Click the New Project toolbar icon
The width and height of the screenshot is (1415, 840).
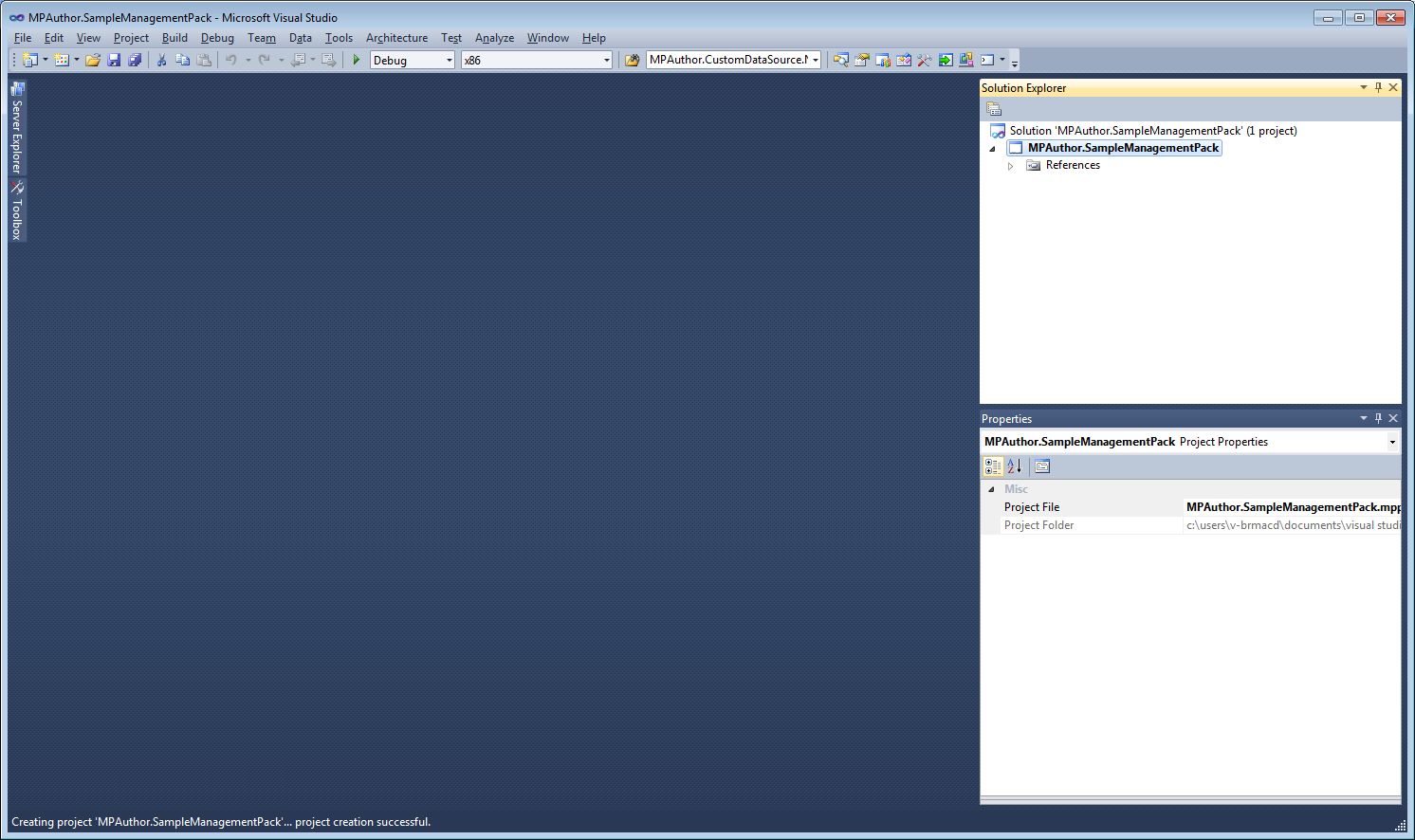click(29, 60)
